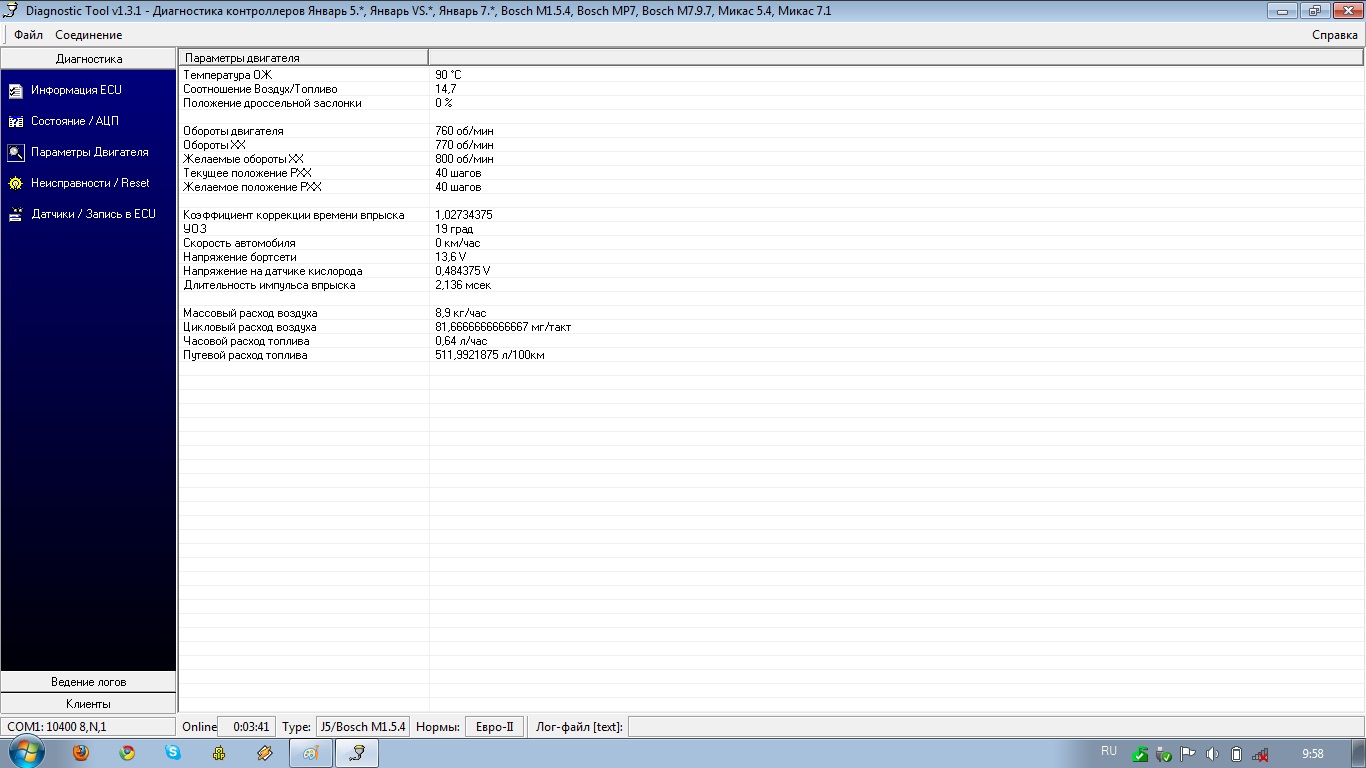Select the Температура ОЖ row label

227,75
